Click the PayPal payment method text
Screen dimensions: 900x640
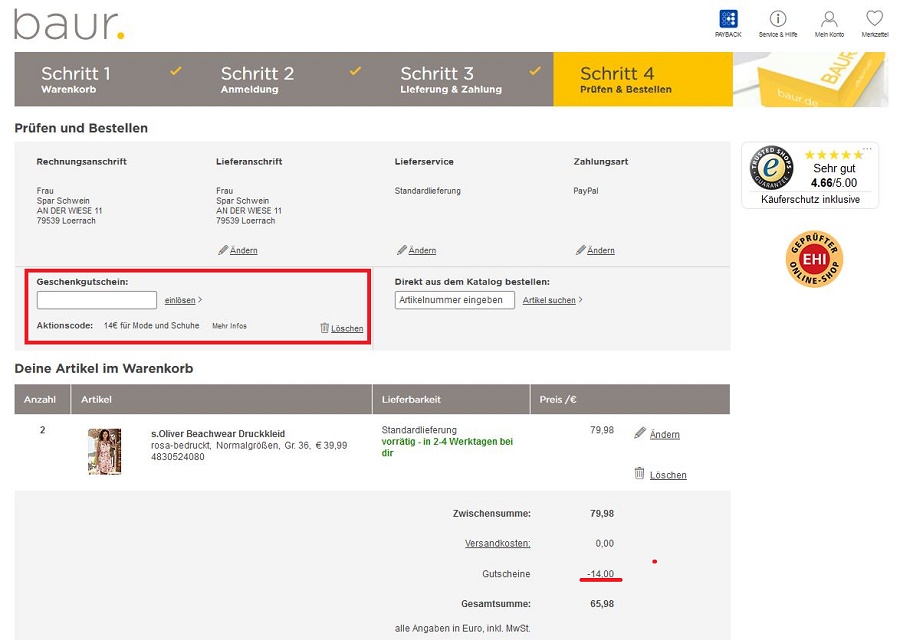[x=586, y=191]
